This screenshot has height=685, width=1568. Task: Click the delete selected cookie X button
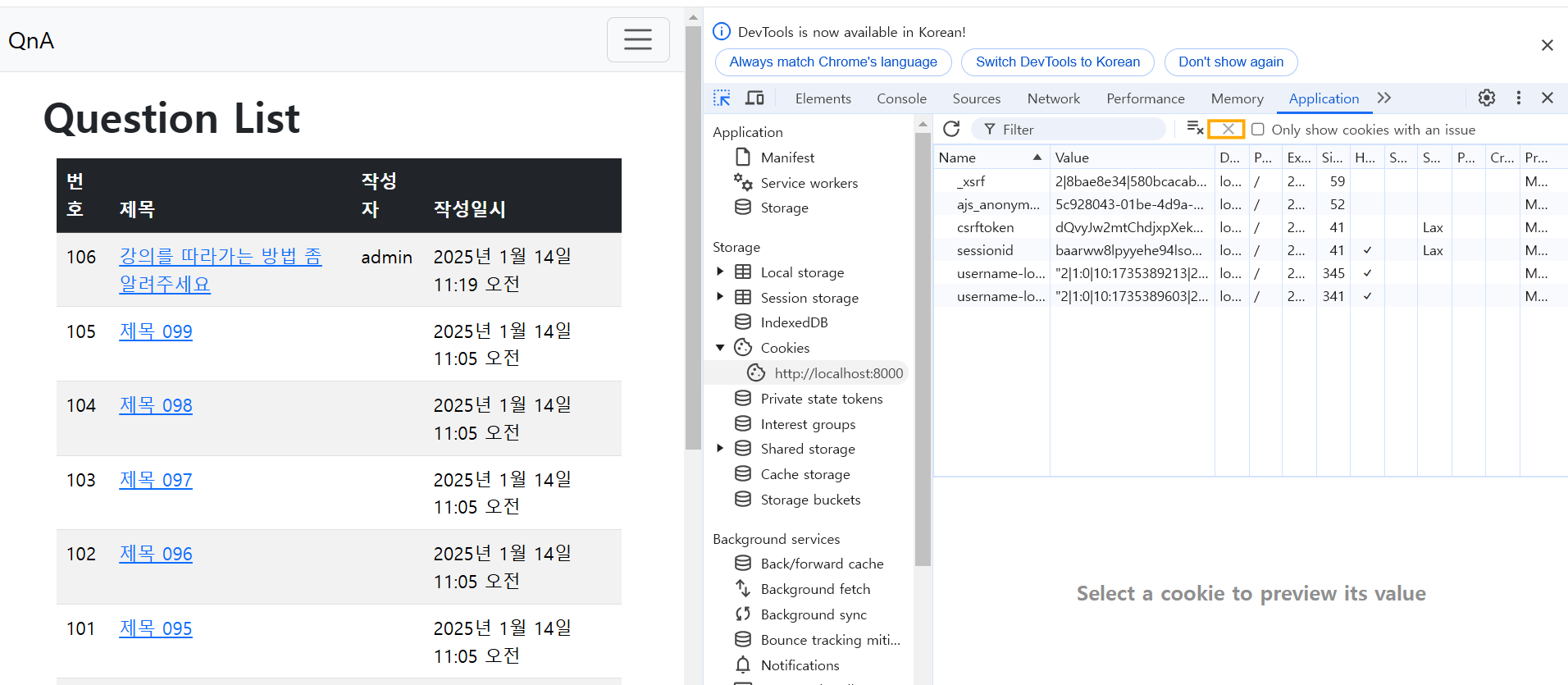coord(1228,129)
